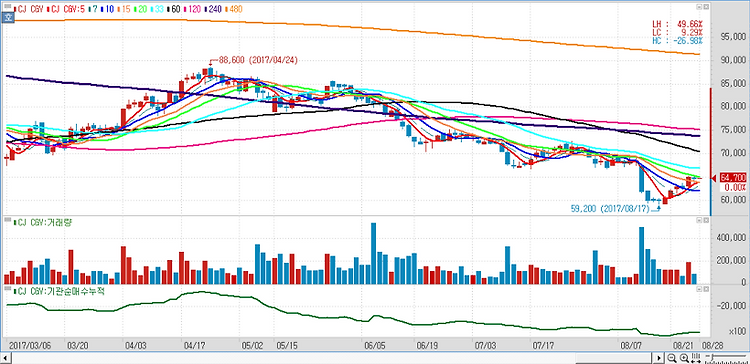
Task: Select the 480-period moving average legend
Action: pyautogui.click(x=233, y=9)
